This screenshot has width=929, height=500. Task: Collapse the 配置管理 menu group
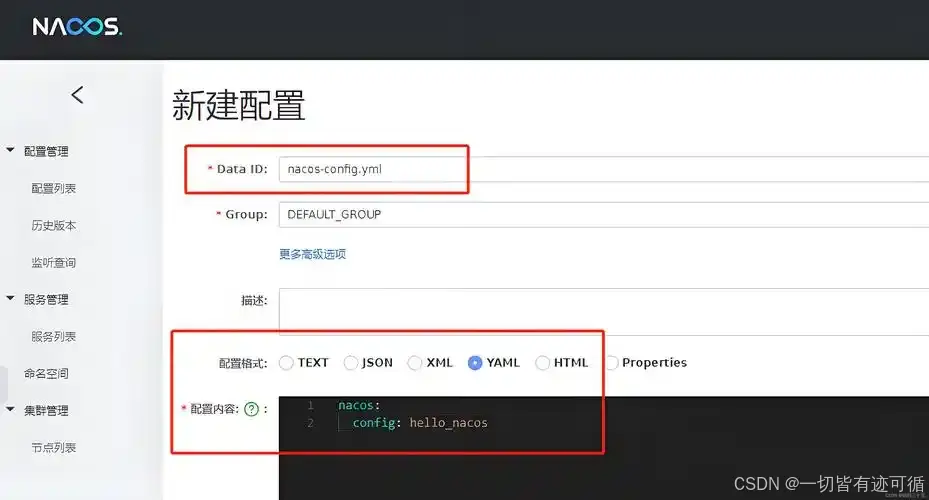click(10, 150)
